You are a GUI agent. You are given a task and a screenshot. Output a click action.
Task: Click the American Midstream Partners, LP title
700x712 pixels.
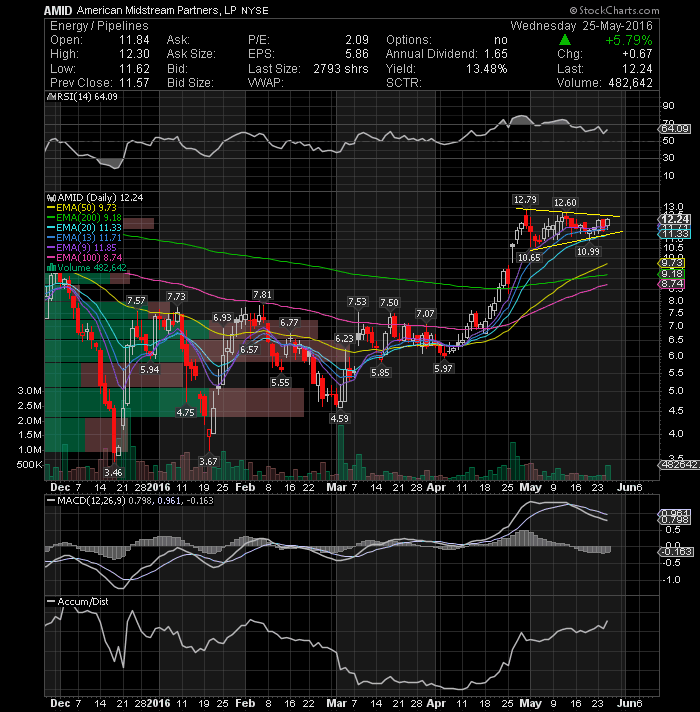[x=157, y=10]
